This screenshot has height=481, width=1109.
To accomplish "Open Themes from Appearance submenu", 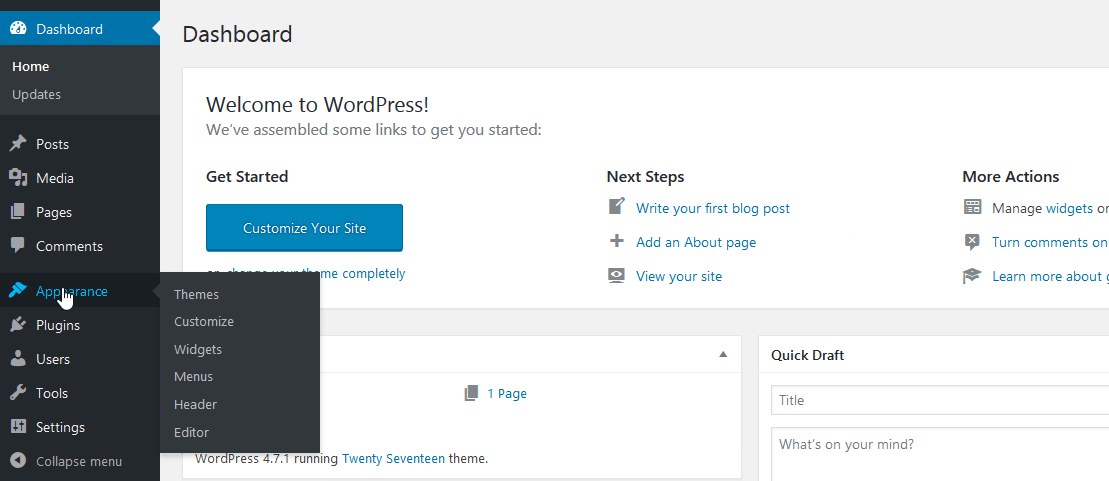I will pyautogui.click(x=196, y=295).
